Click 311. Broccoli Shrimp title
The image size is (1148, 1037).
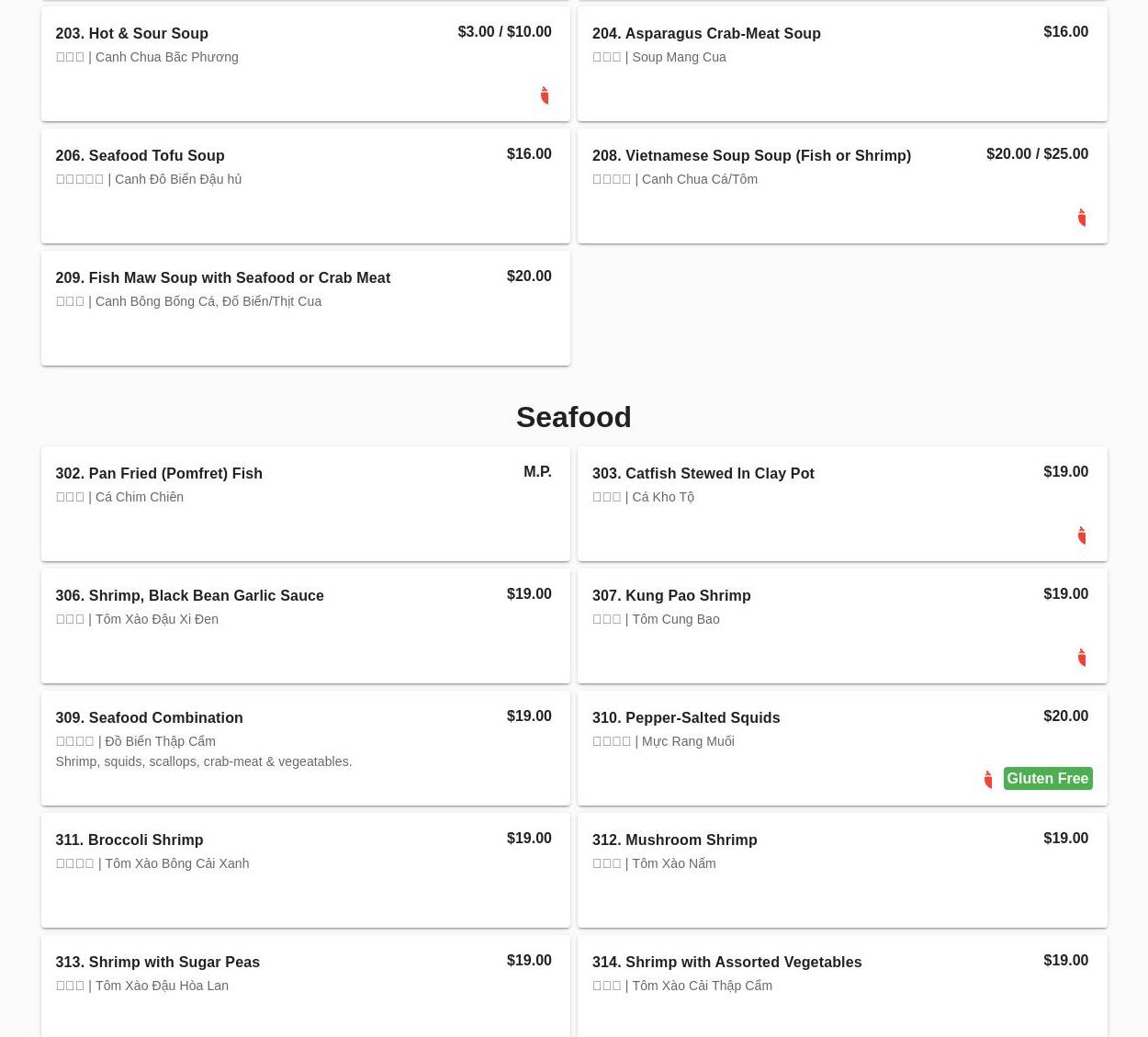pyautogui.click(x=129, y=840)
